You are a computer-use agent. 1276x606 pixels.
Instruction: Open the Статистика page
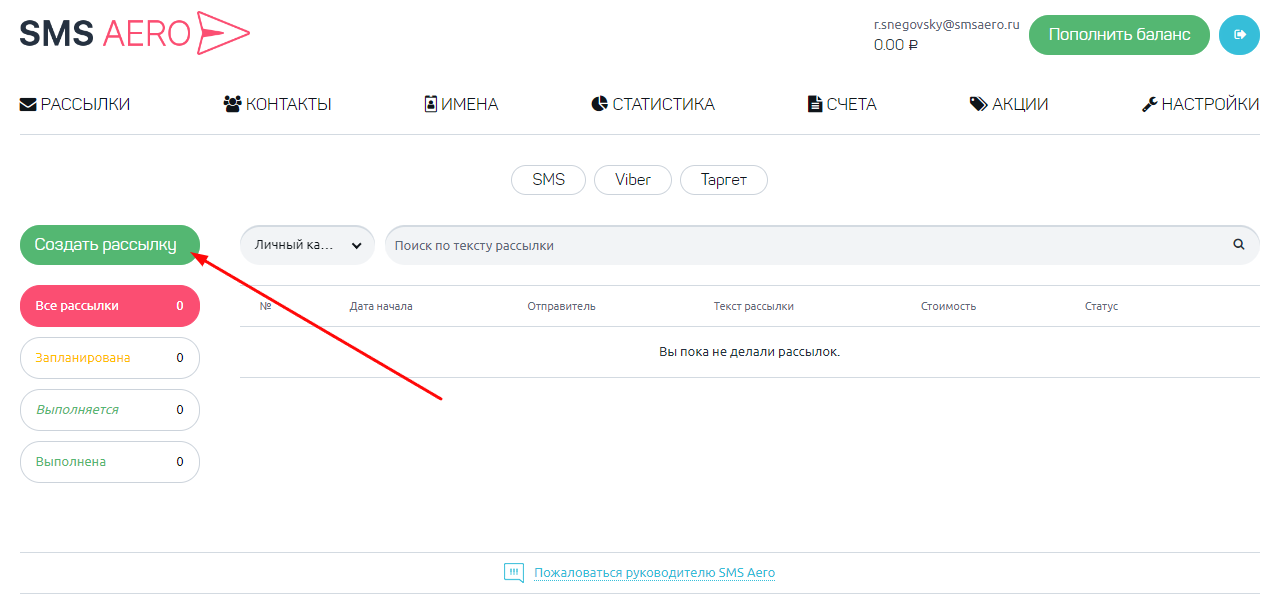653,104
